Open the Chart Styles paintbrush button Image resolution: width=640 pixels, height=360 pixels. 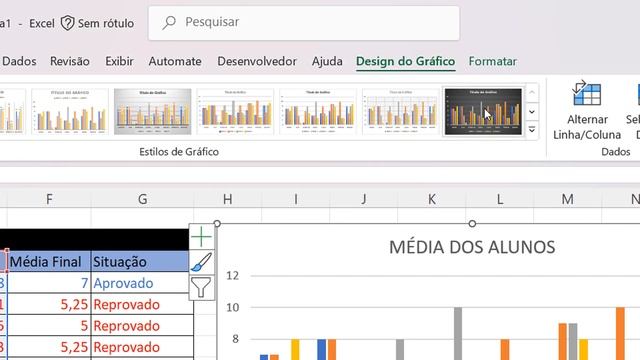tap(201, 262)
